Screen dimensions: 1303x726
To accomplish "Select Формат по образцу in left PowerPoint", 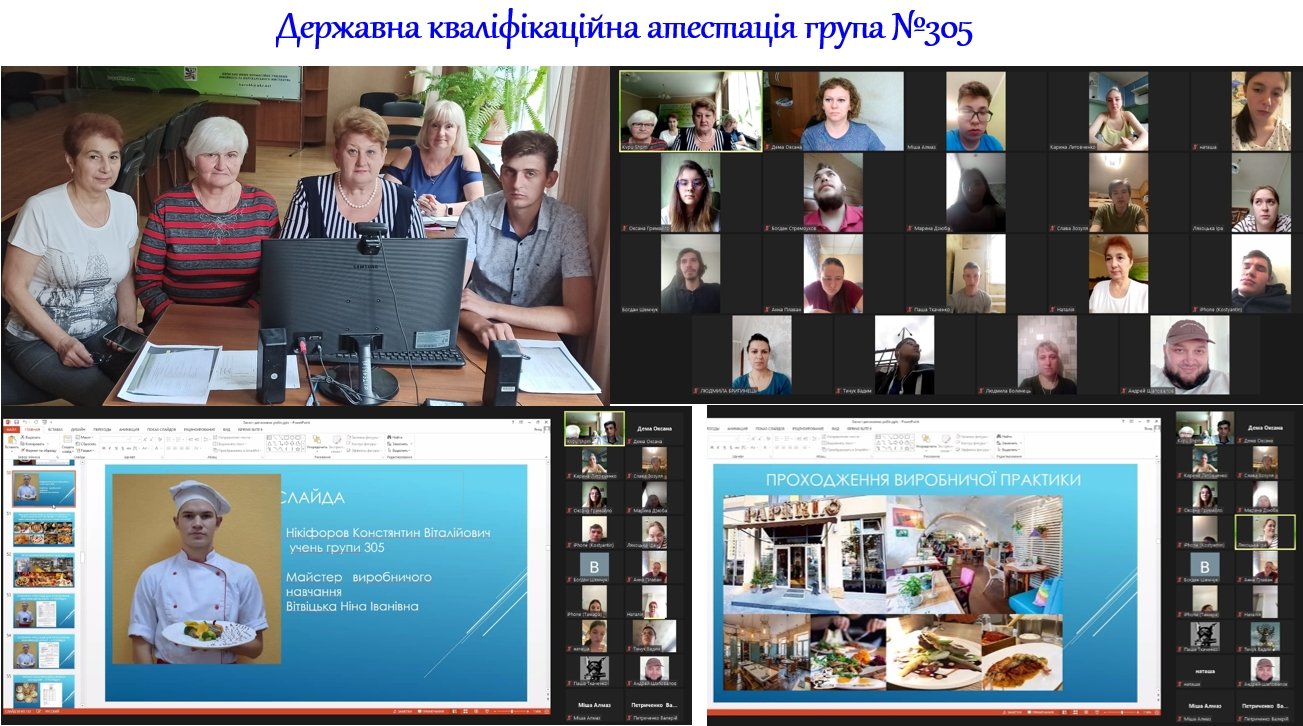I will point(38,450).
